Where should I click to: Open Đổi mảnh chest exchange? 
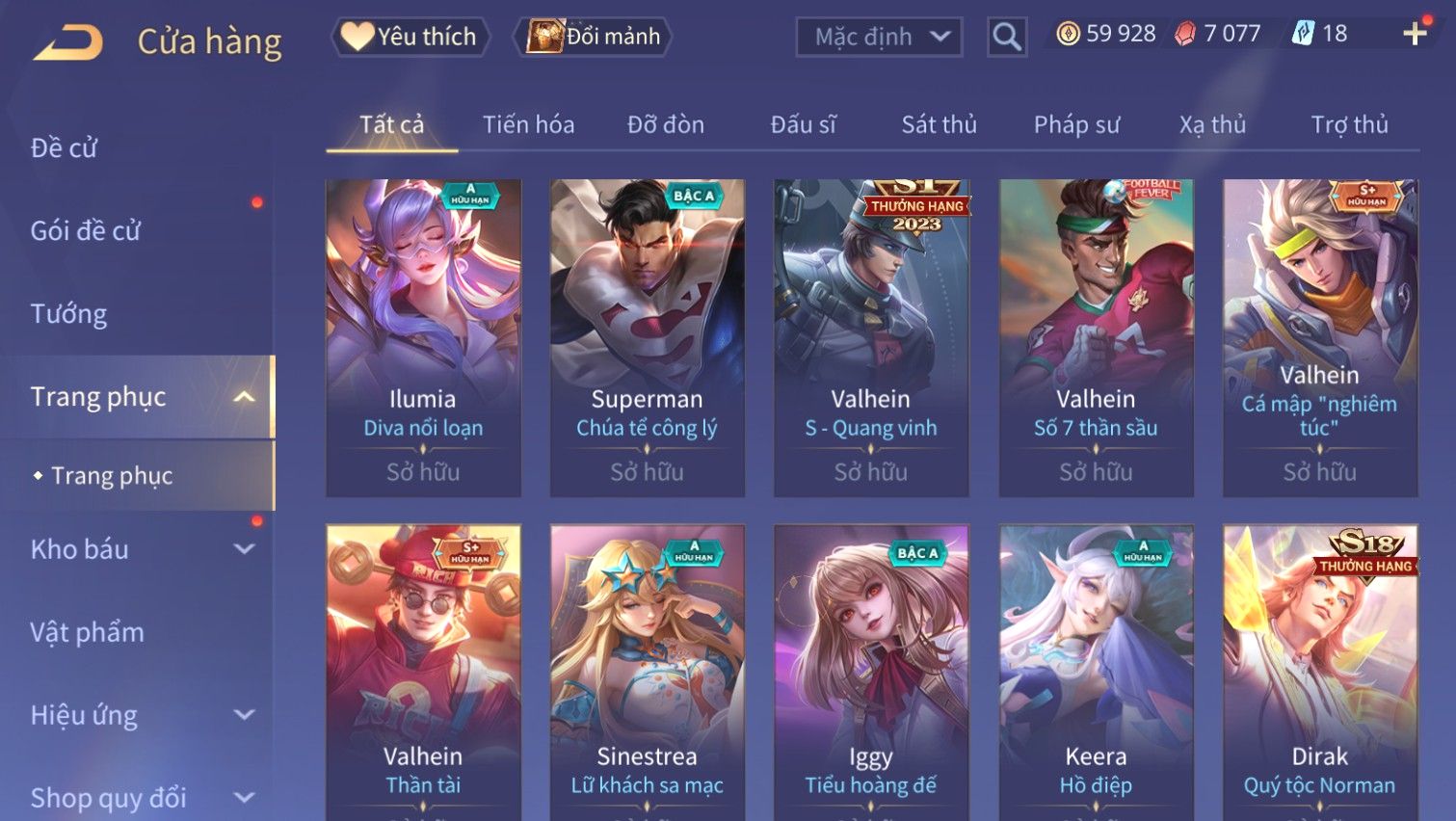pyautogui.click(x=595, y=37)
